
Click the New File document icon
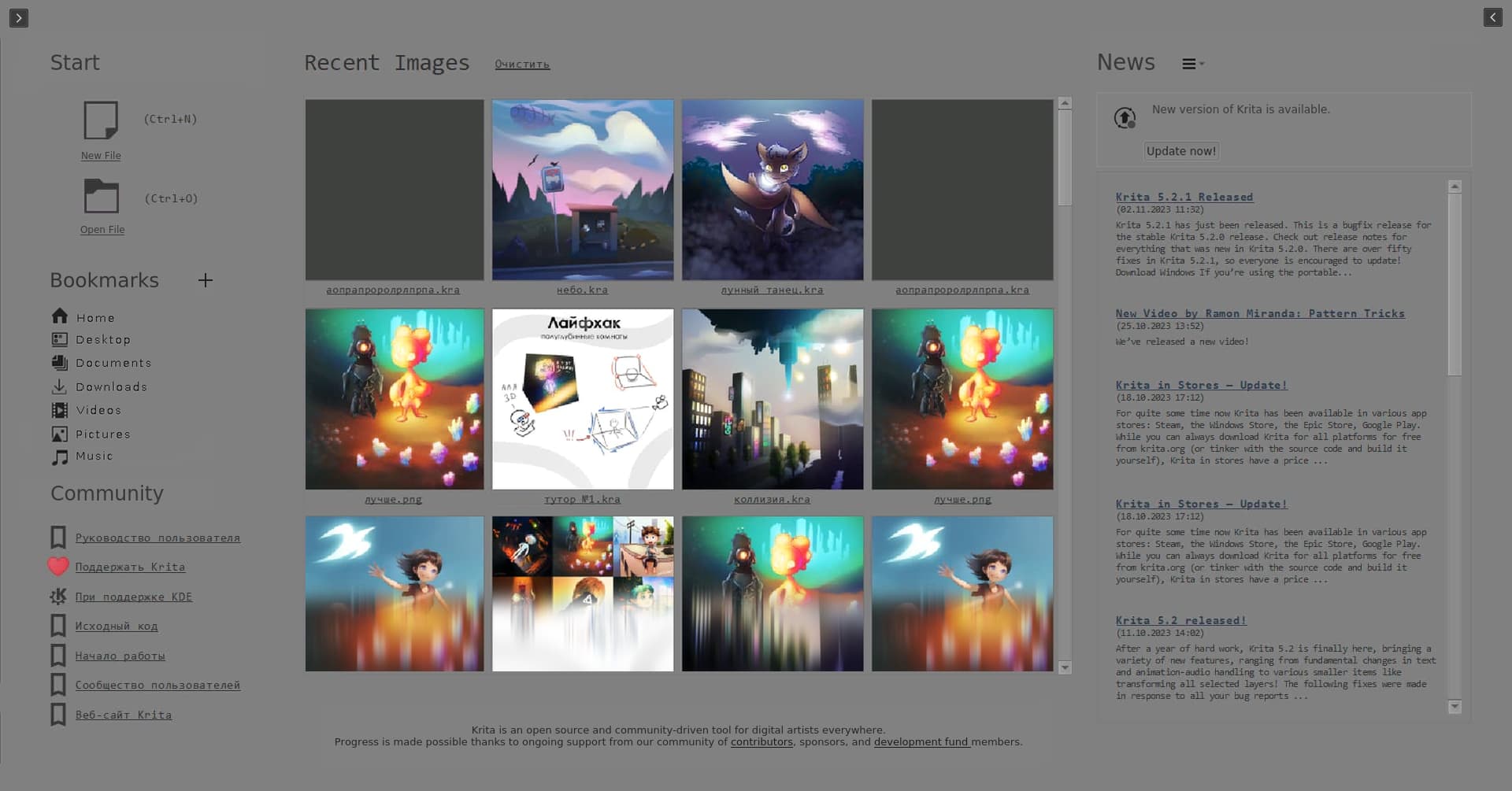click(101, 120)
